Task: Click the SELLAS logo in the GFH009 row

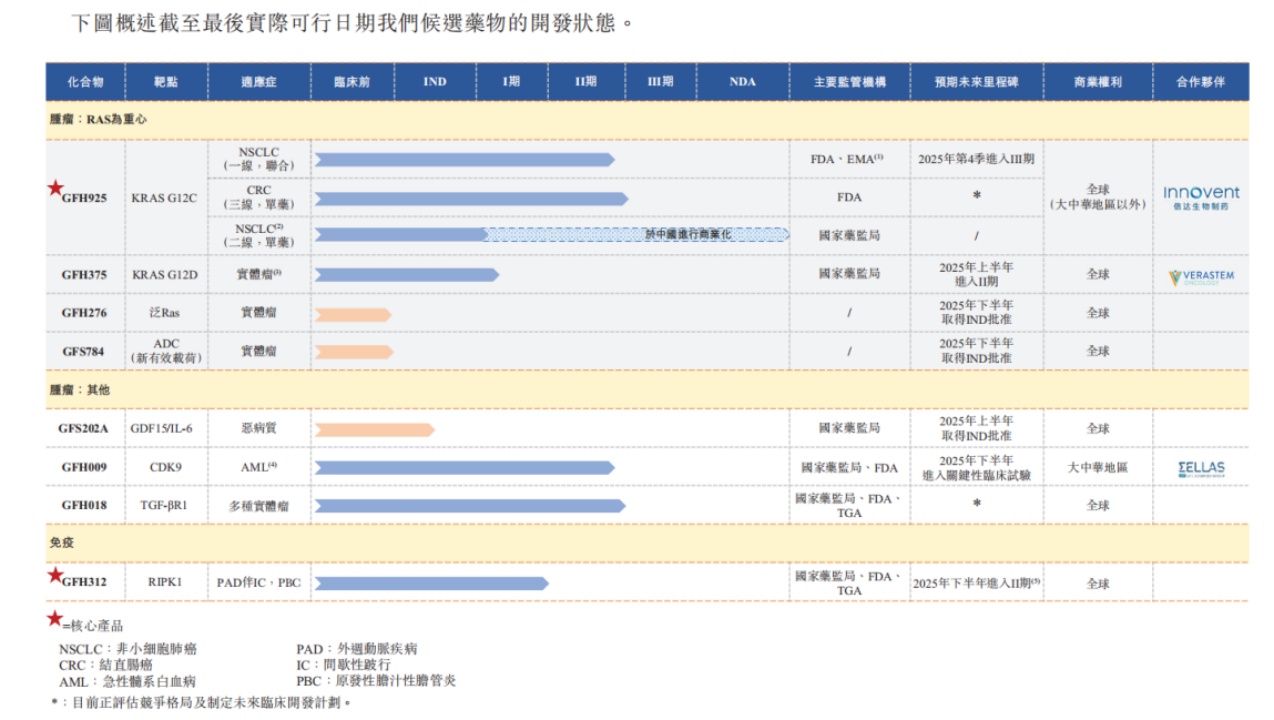Action: click(x=1201, y=468)
